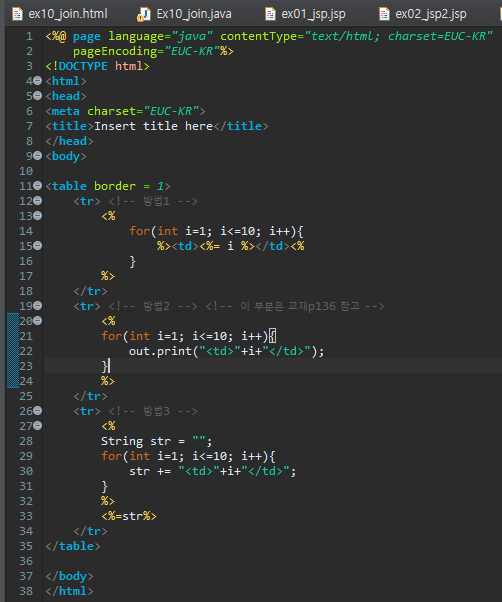Screen dimensions: 502x602
Task: Click the 방법3 comment on line 26
Action: point(153,411)
